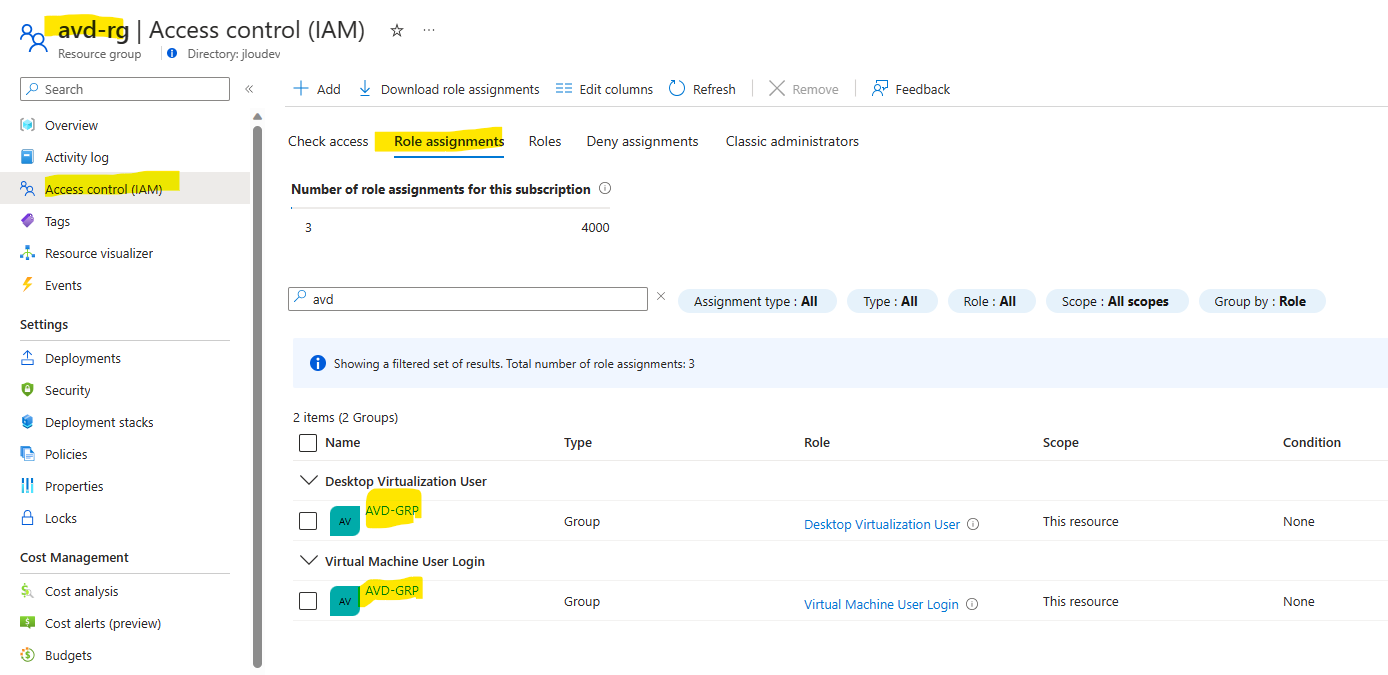Open the Role : All filter
The height and width of the screenshot is (675, 1388).
pos(992,301)
